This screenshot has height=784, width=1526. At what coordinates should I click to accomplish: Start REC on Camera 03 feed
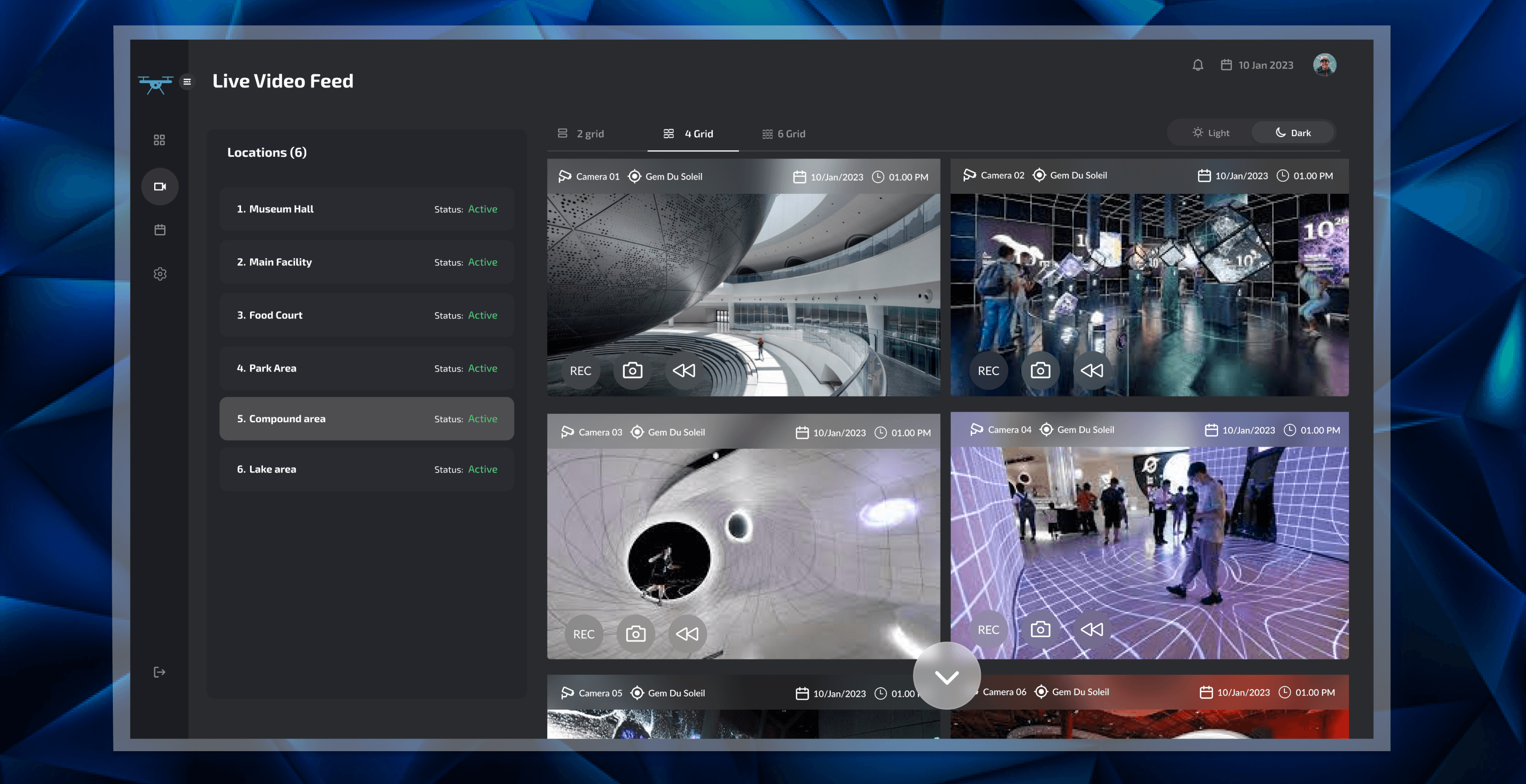[583, 634]
